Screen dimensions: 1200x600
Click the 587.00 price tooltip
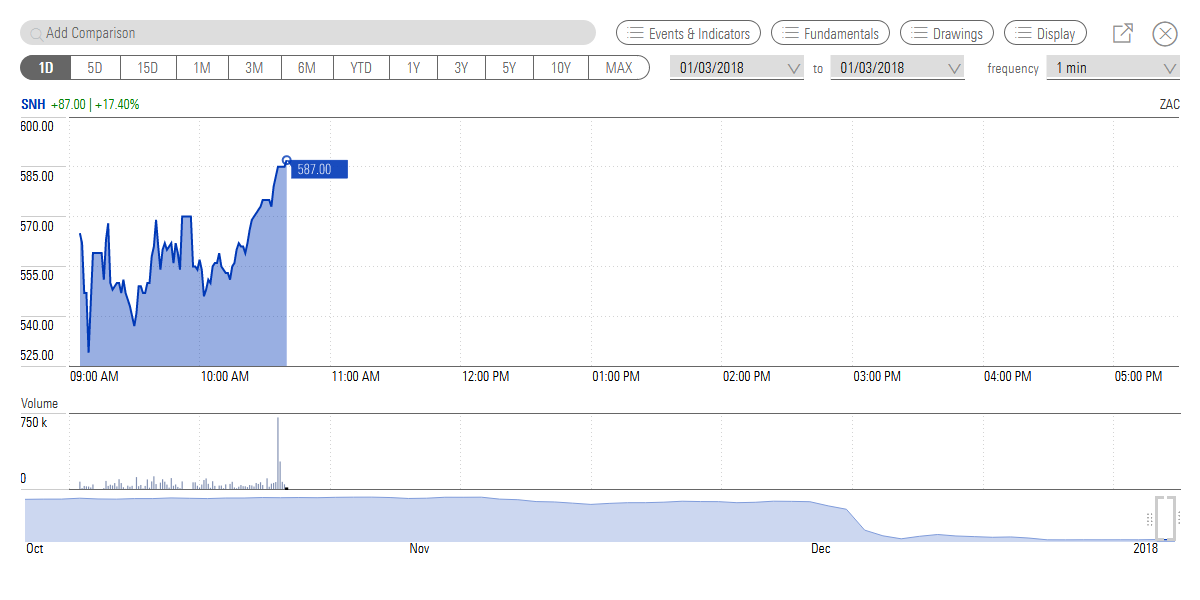coord(314,169)
